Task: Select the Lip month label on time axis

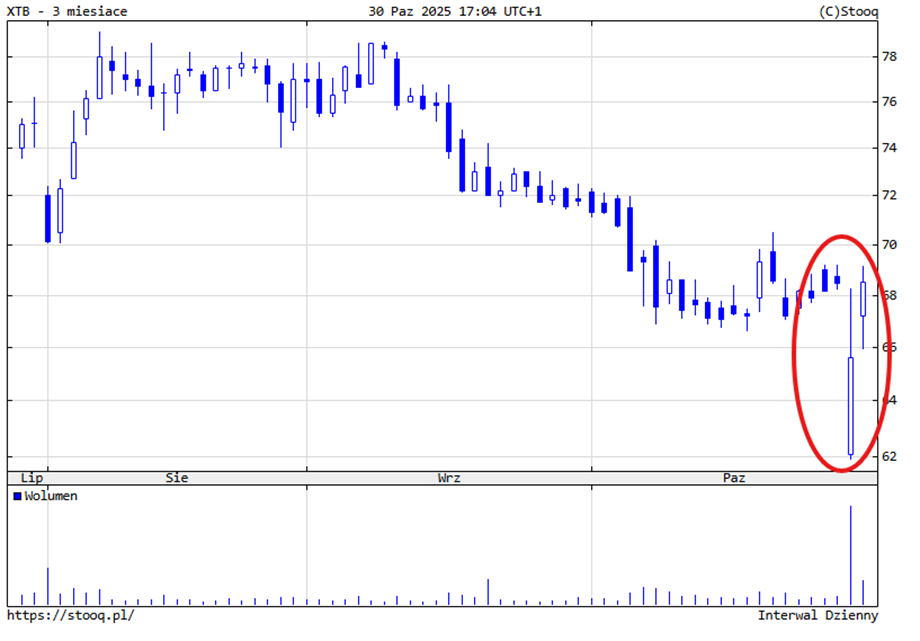Action: (32, 478)
